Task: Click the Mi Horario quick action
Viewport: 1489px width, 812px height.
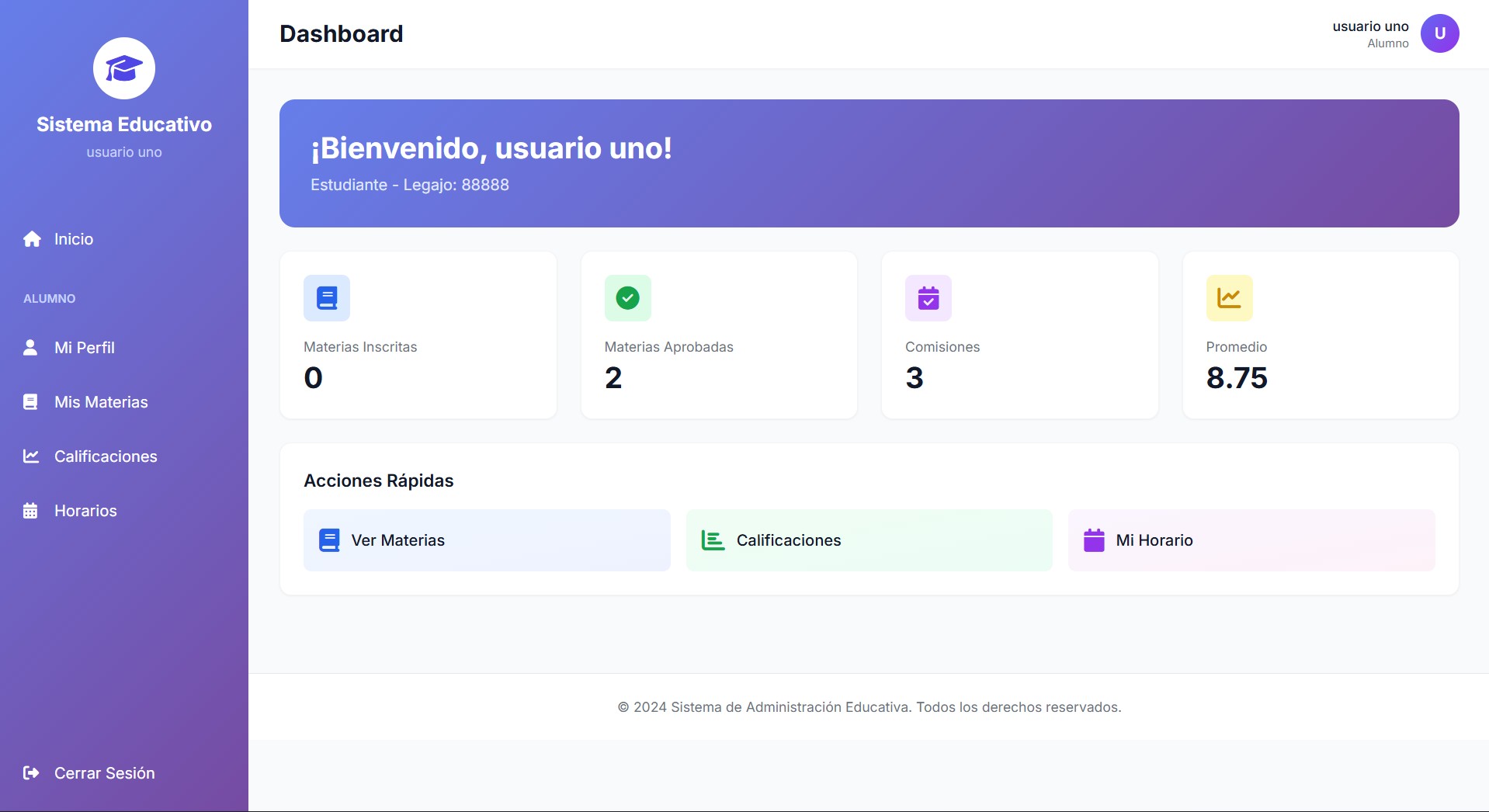Action: (1251, 540)
